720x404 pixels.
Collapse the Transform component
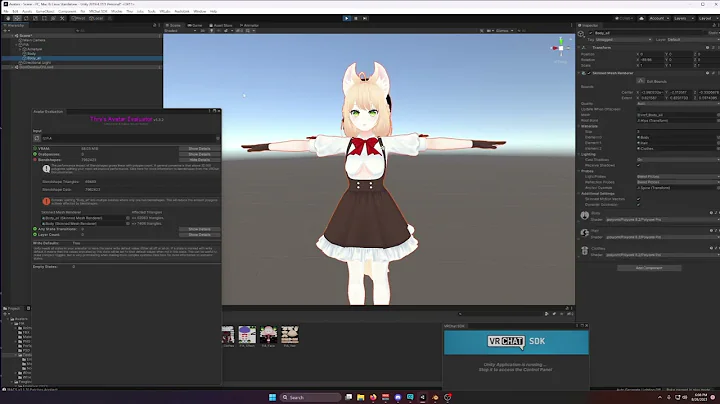tap(579, 48)
